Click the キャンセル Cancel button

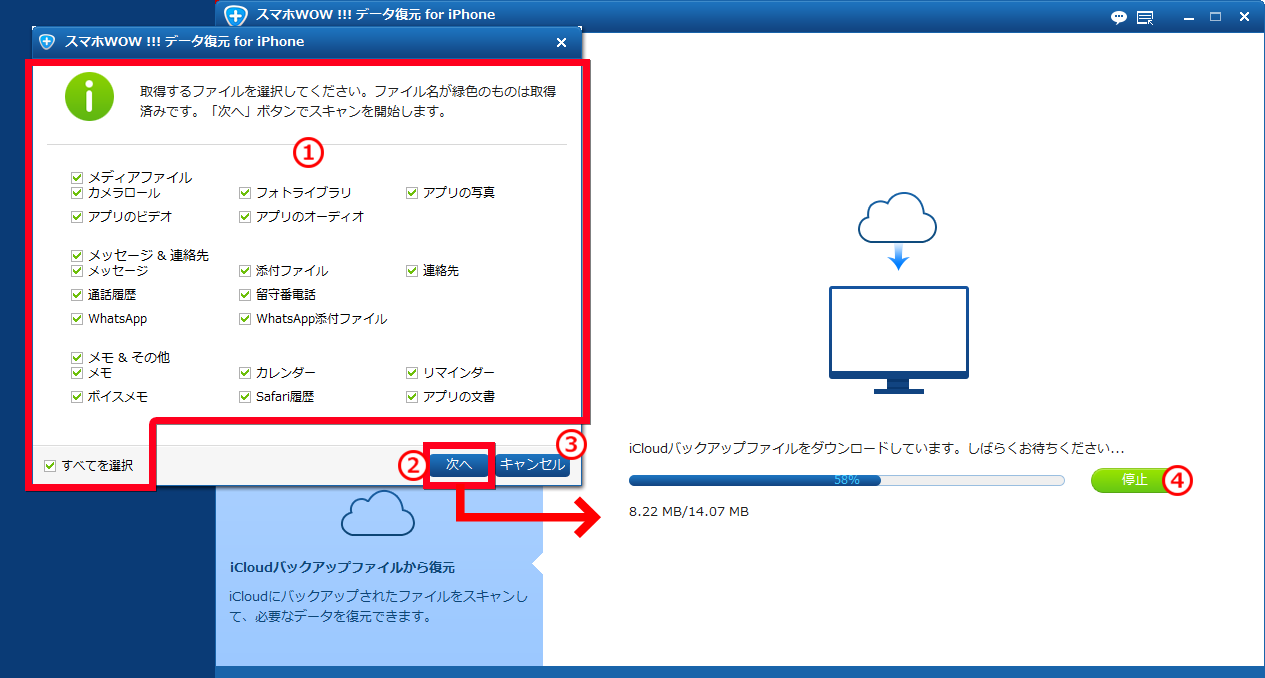coord(532,464)
